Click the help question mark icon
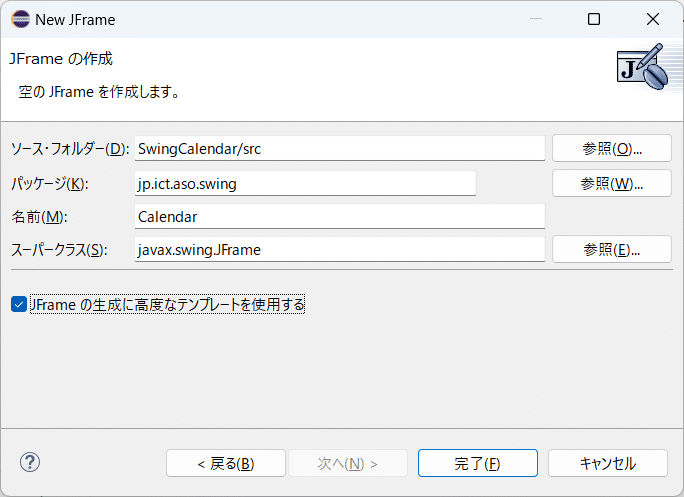Image resolution: width=684 pixels, height=497 pixels. [x=30, y=462]
